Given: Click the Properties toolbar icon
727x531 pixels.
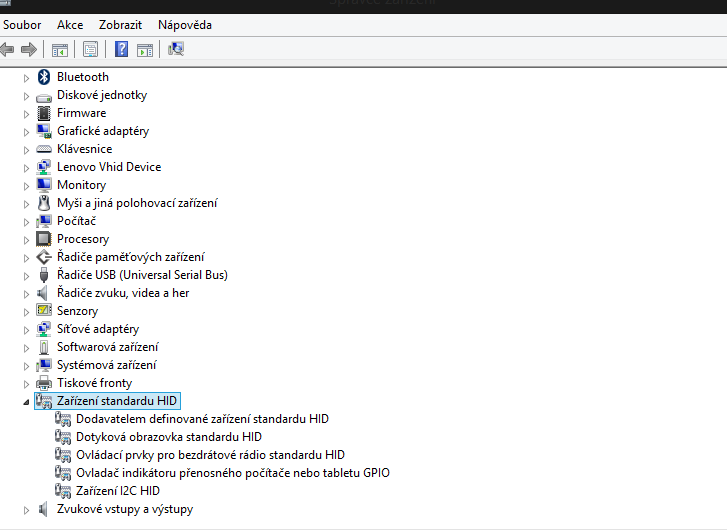Looking at the screenshot, I should [x=90, y=49].
